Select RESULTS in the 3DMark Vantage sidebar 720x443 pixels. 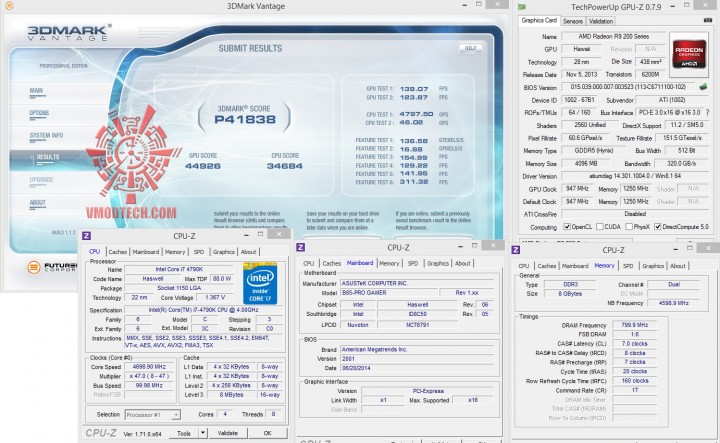(x=48, y=157)
